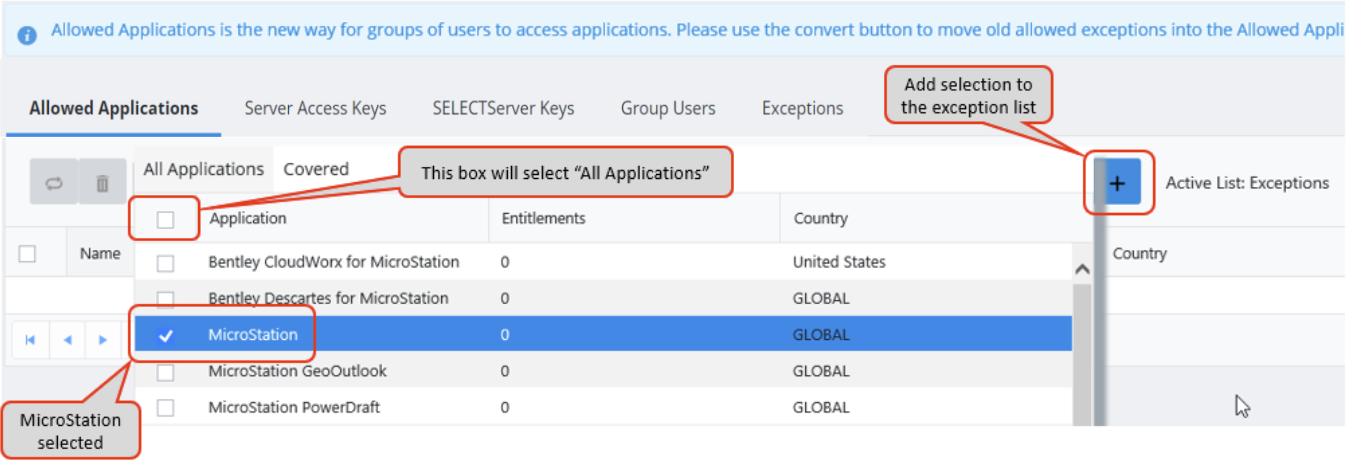The width and height of the screenshot is (1347, 467).
Task: Open the Group Users tab
Action: click(668, 108)
